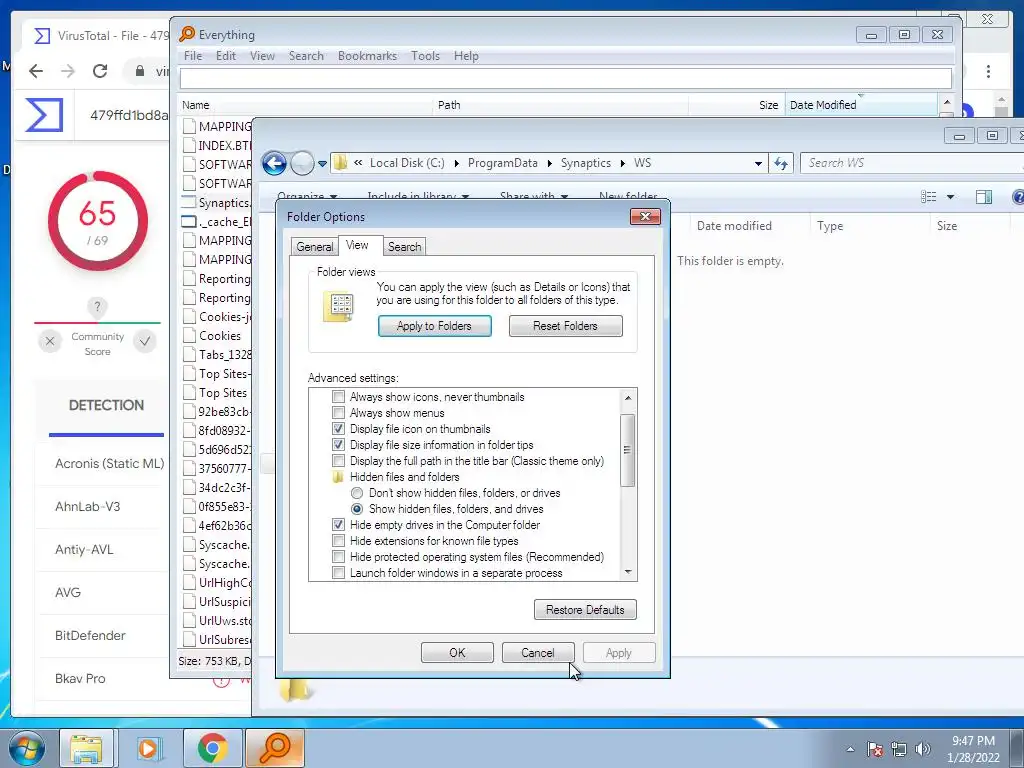Uncheck Display file size information in folder tips
Screen dimensions: 1024x768
338,445
